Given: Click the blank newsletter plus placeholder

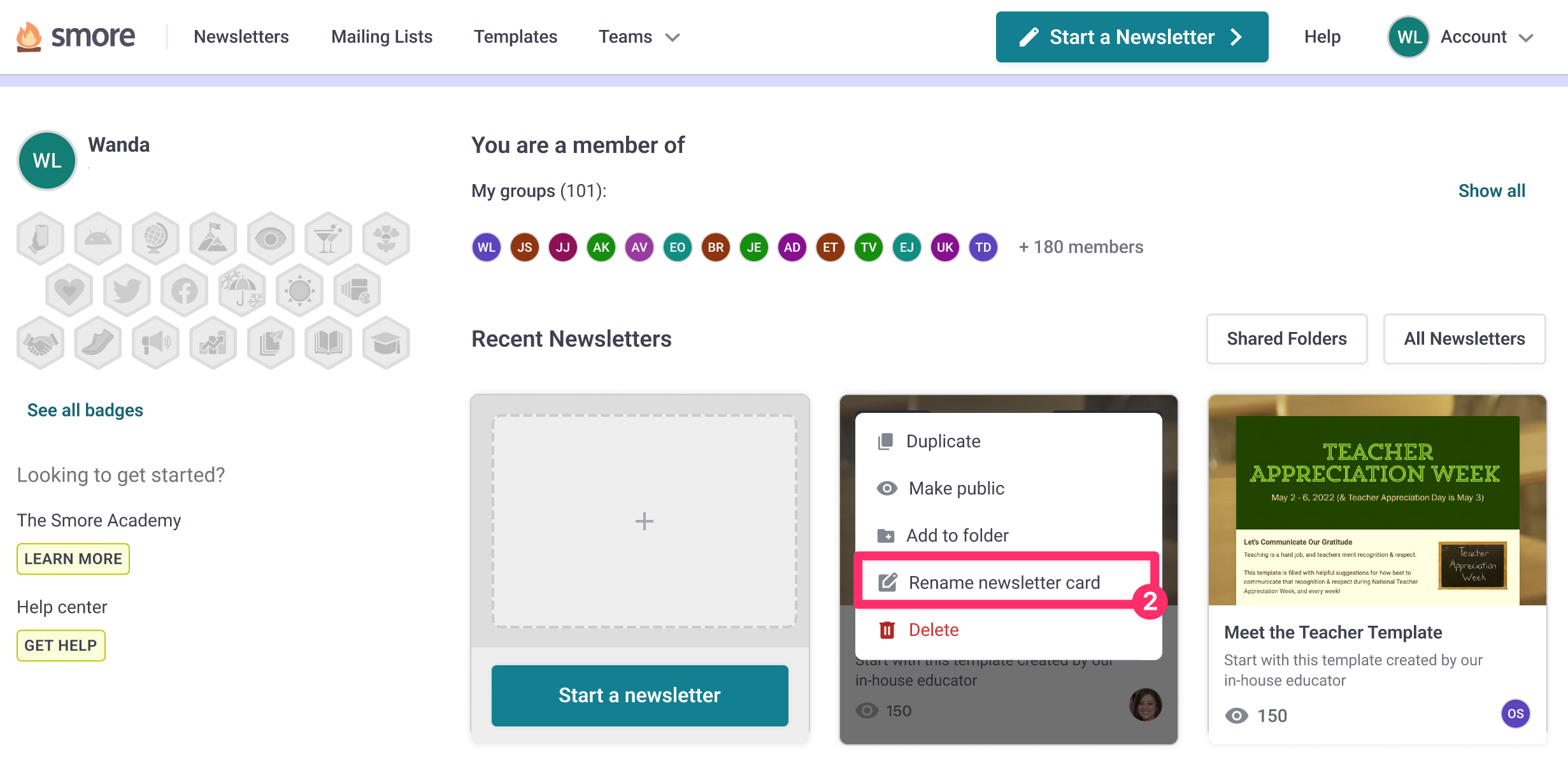Looking at the screenshot, I should (x=644, y=521).
